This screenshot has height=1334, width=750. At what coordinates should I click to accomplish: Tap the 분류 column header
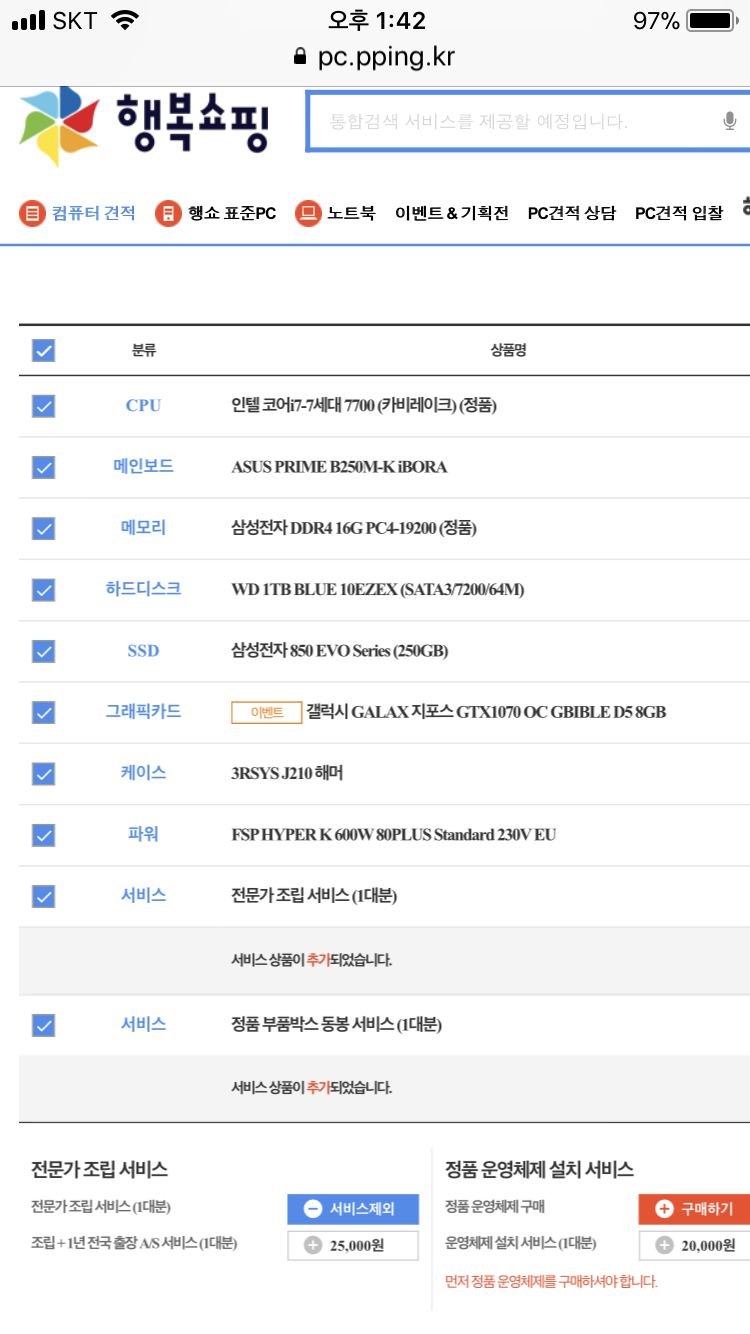click(143, 351)
